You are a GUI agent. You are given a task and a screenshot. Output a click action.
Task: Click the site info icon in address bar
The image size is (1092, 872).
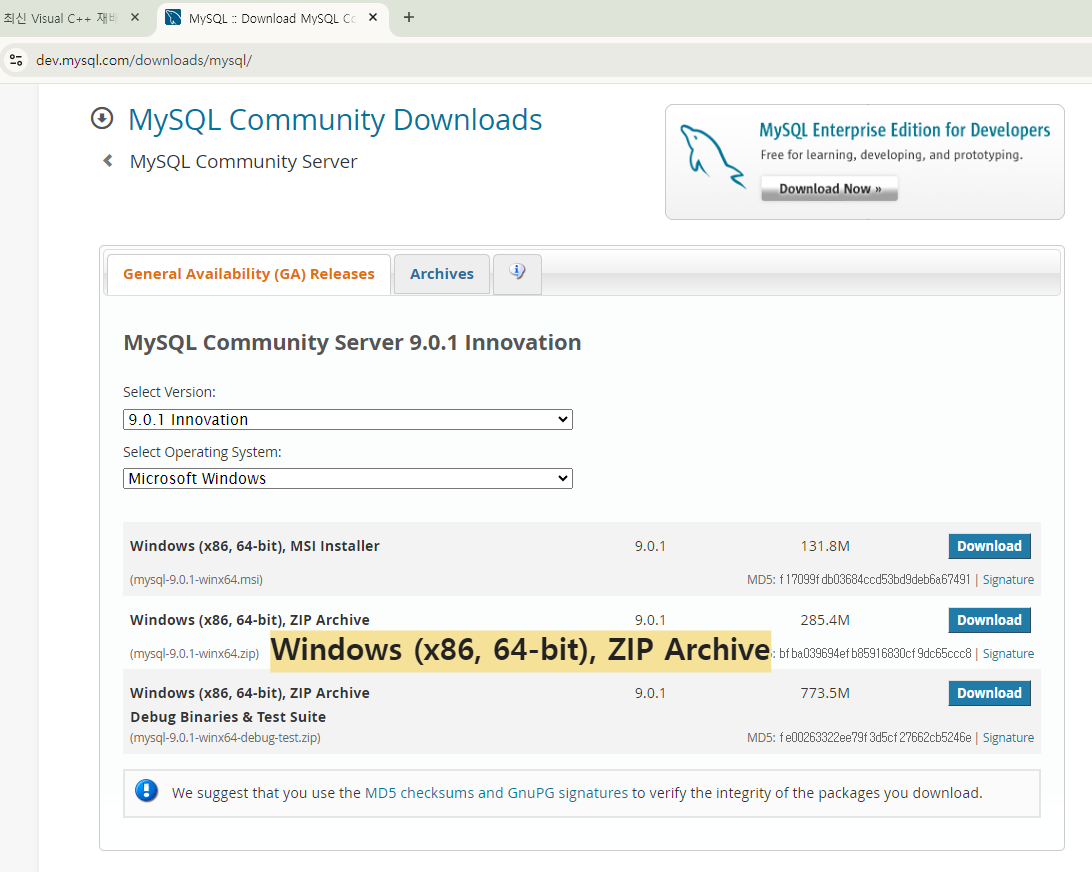pos(16,60)
